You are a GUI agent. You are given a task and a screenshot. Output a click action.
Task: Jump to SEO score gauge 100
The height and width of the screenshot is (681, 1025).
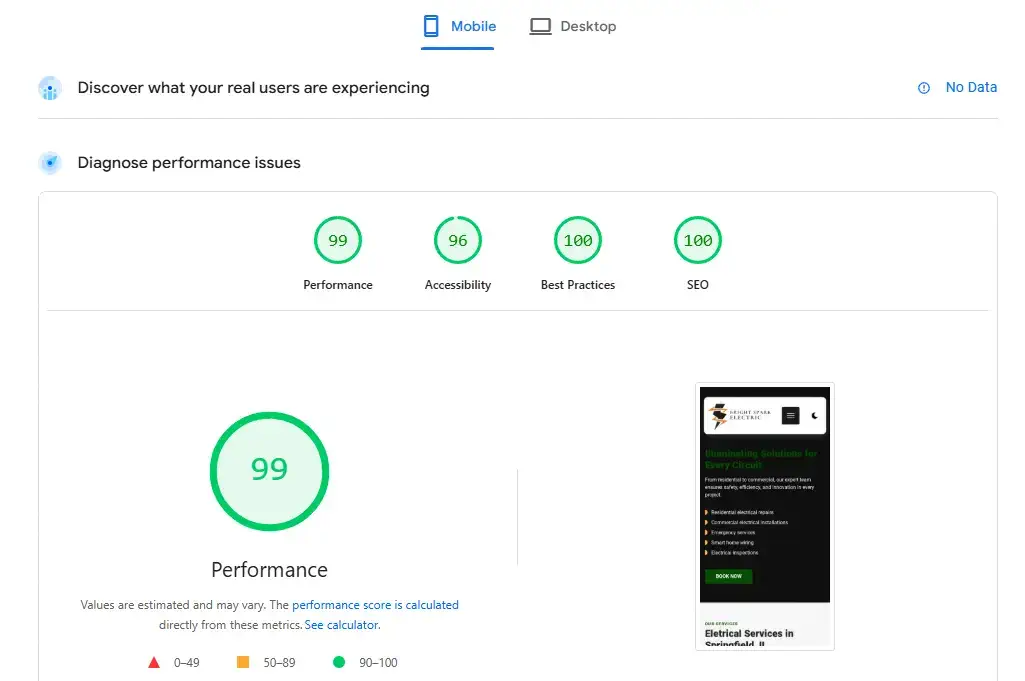pyautogui.click(x=698, y=241)
